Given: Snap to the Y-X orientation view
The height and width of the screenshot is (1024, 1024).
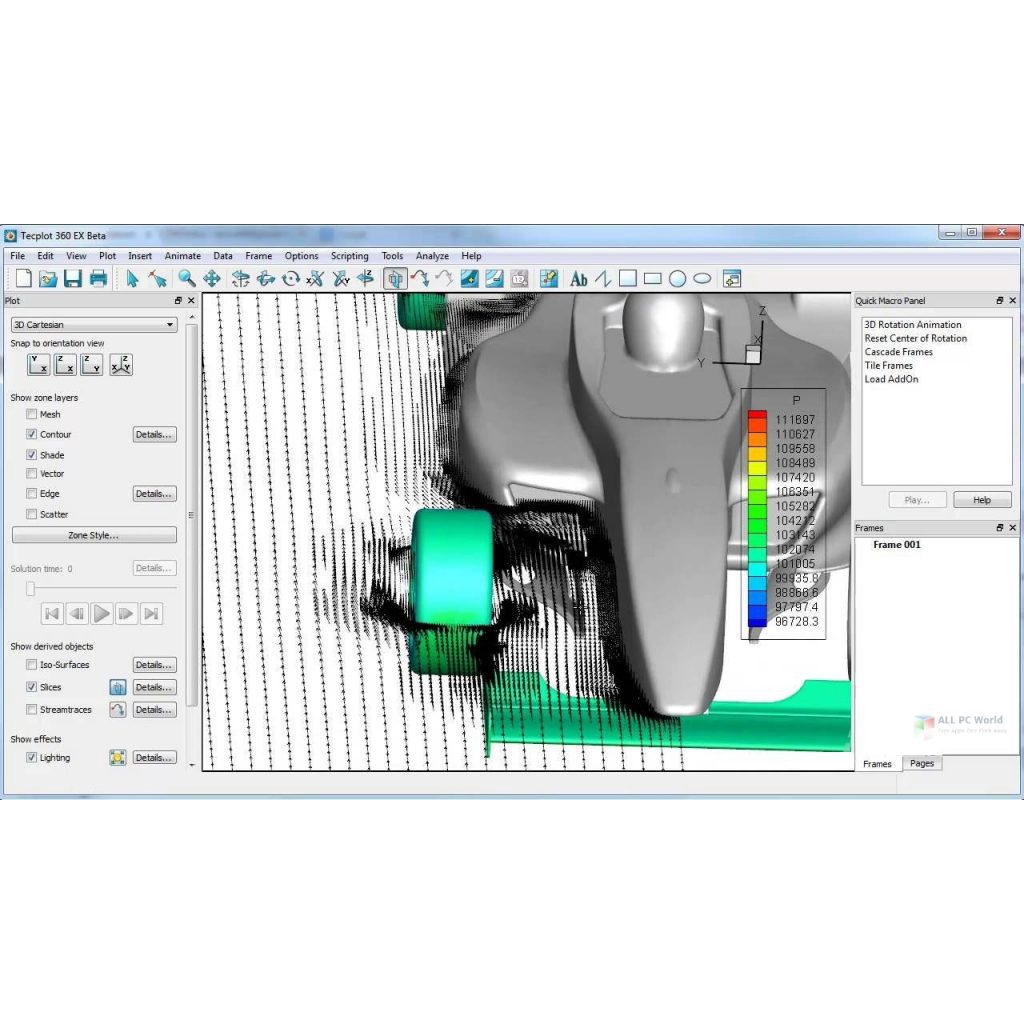Looking at the screenshot, I should point(40,365).
